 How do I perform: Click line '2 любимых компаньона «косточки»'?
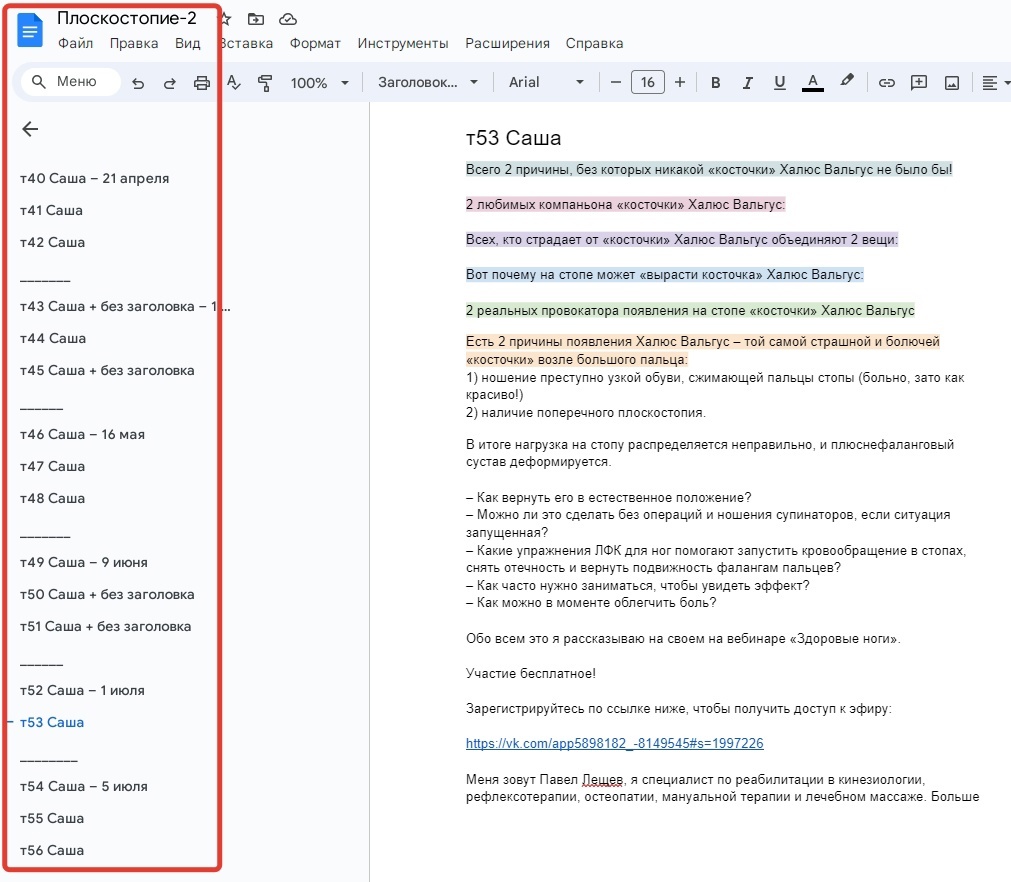(625, 204)
